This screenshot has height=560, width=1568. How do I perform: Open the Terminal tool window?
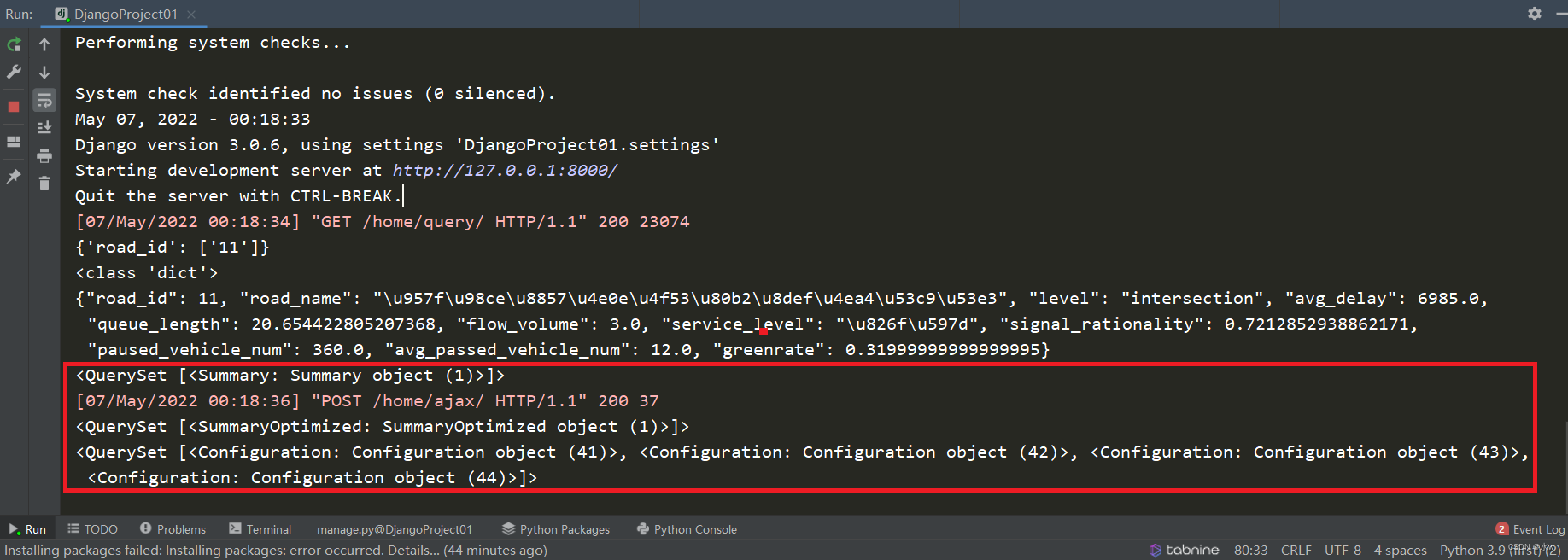click(260, 529)
